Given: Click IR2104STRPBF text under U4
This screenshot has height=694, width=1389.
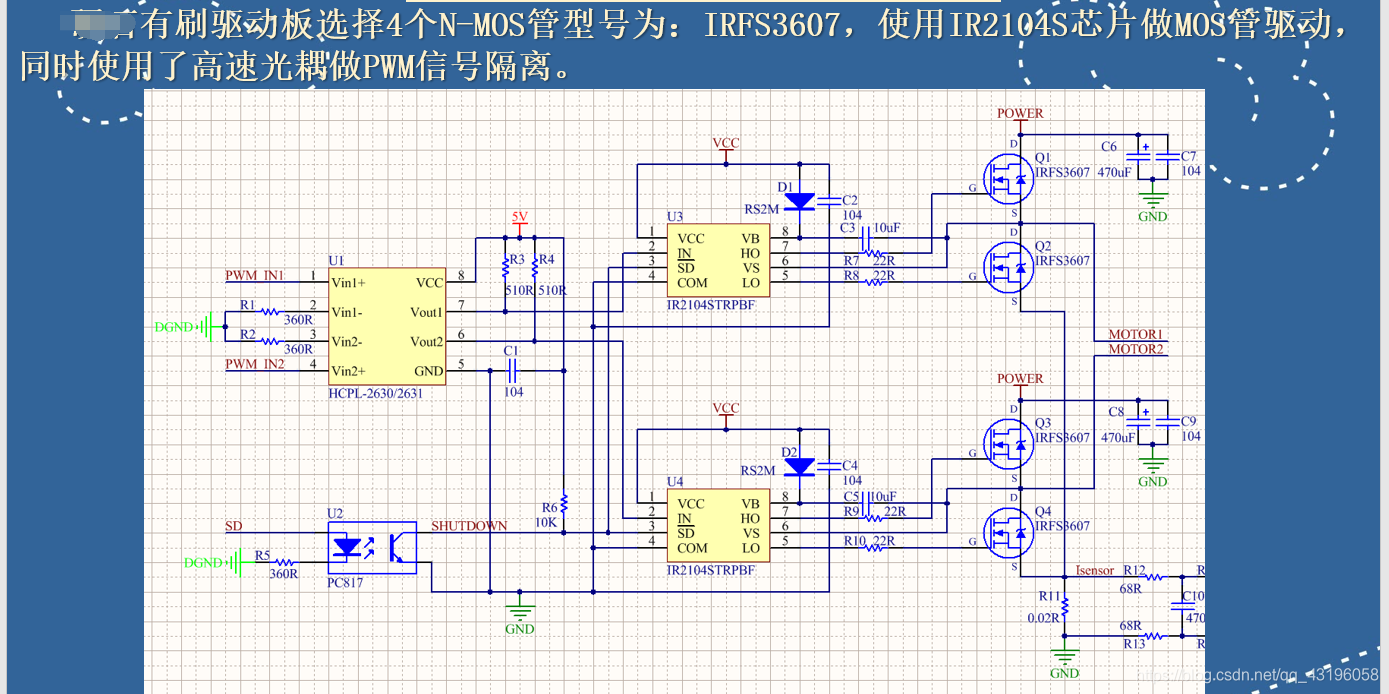Looking at the screenshot, I should click(711, 570).
